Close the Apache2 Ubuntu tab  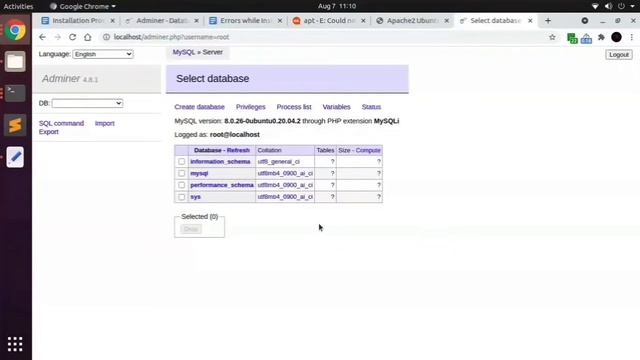(x=447, y=20)
